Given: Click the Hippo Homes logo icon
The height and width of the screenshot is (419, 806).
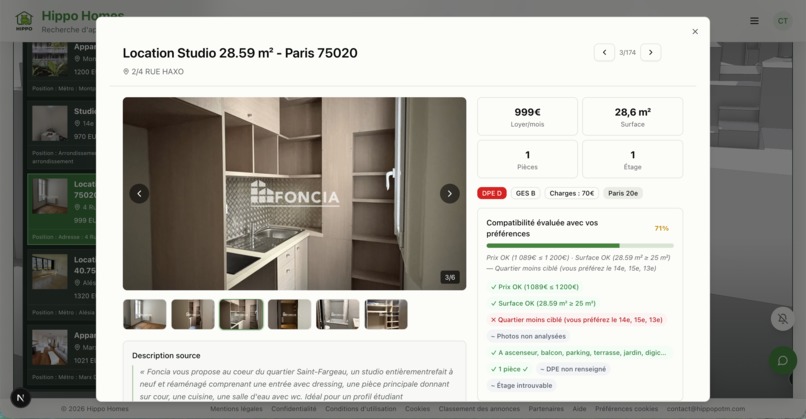Looking at the screenshot, I should point(24,21).
